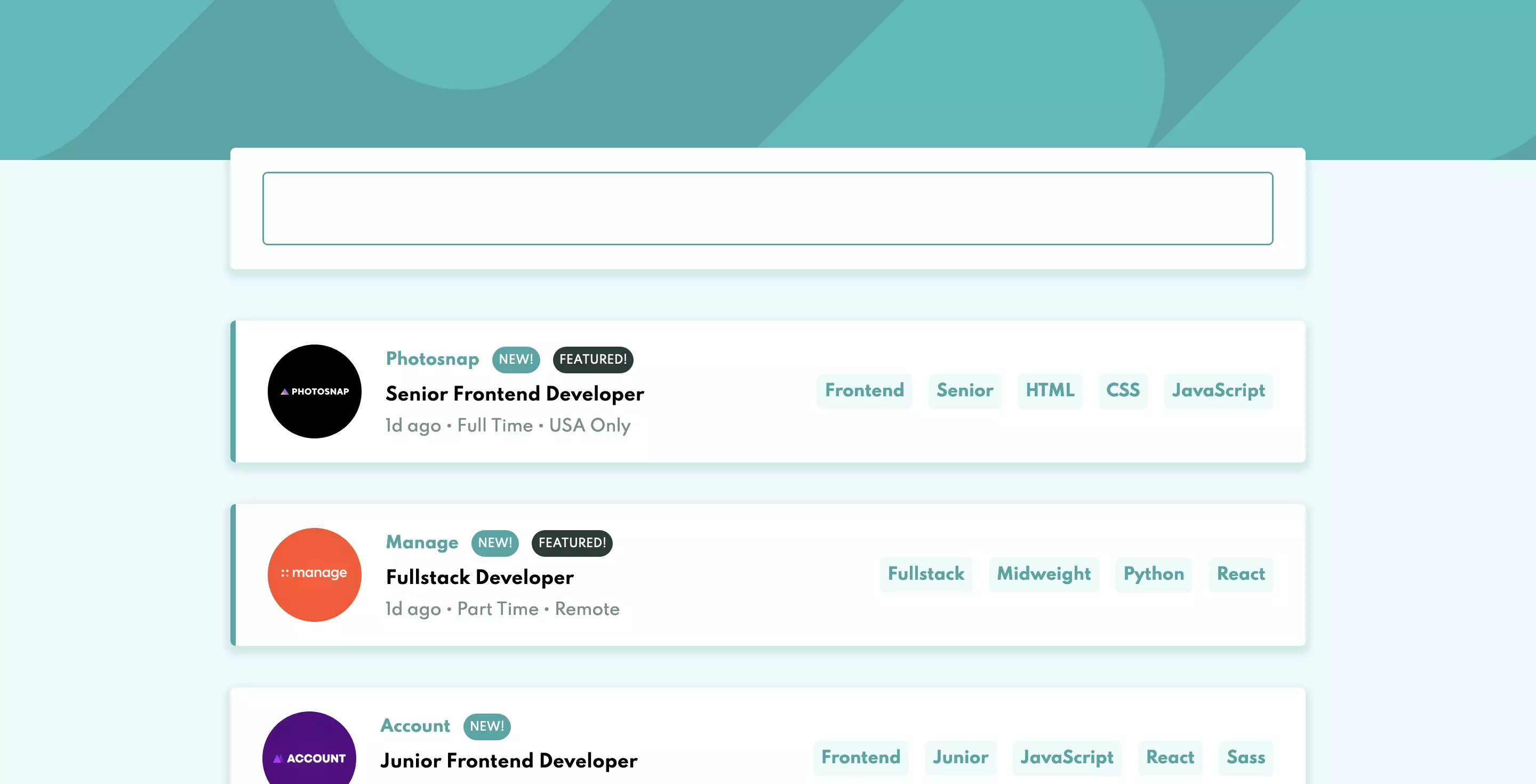Toggle the NEW! badge on the Account listing
The image size is (1536, 784).
486,727
